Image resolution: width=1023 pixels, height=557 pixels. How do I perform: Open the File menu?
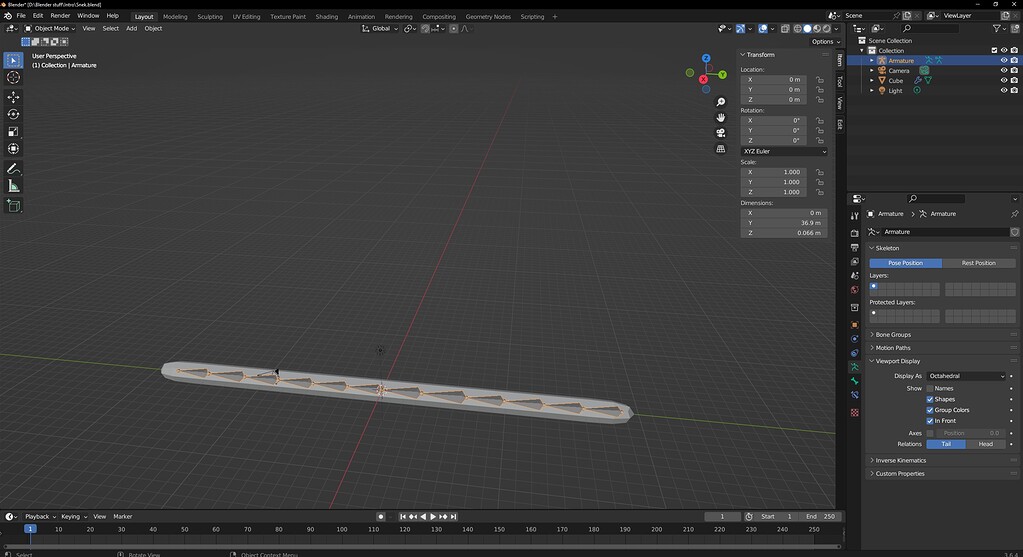tap(21, 16)
